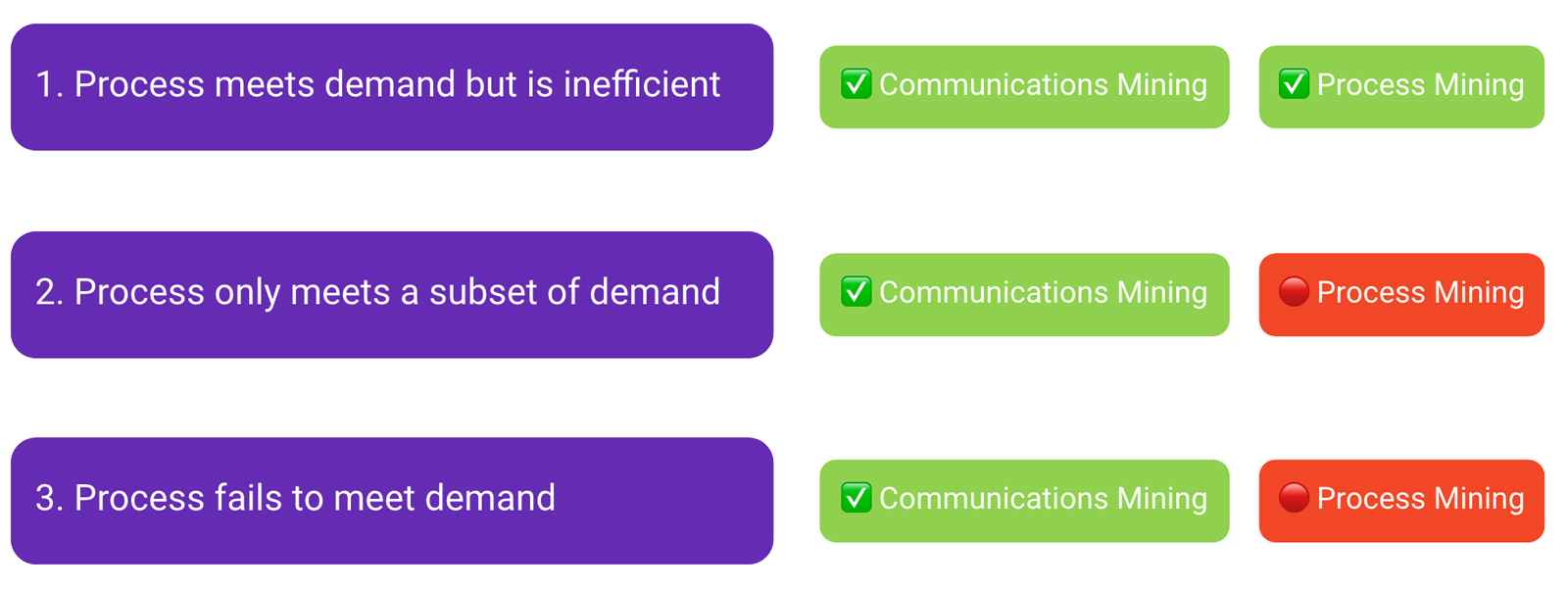Select the purple box 'Process only meets a subset of demand'

click(x=392, y=295)
